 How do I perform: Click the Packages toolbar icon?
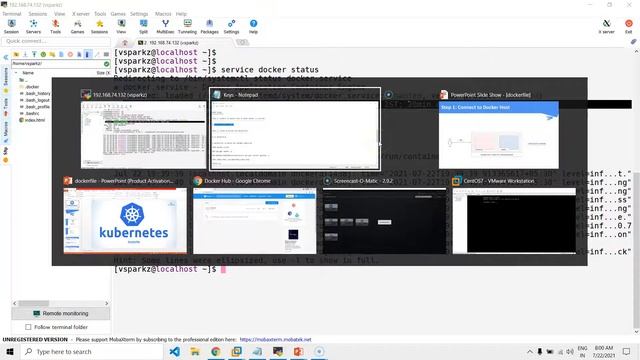click(x=209, y=27)
